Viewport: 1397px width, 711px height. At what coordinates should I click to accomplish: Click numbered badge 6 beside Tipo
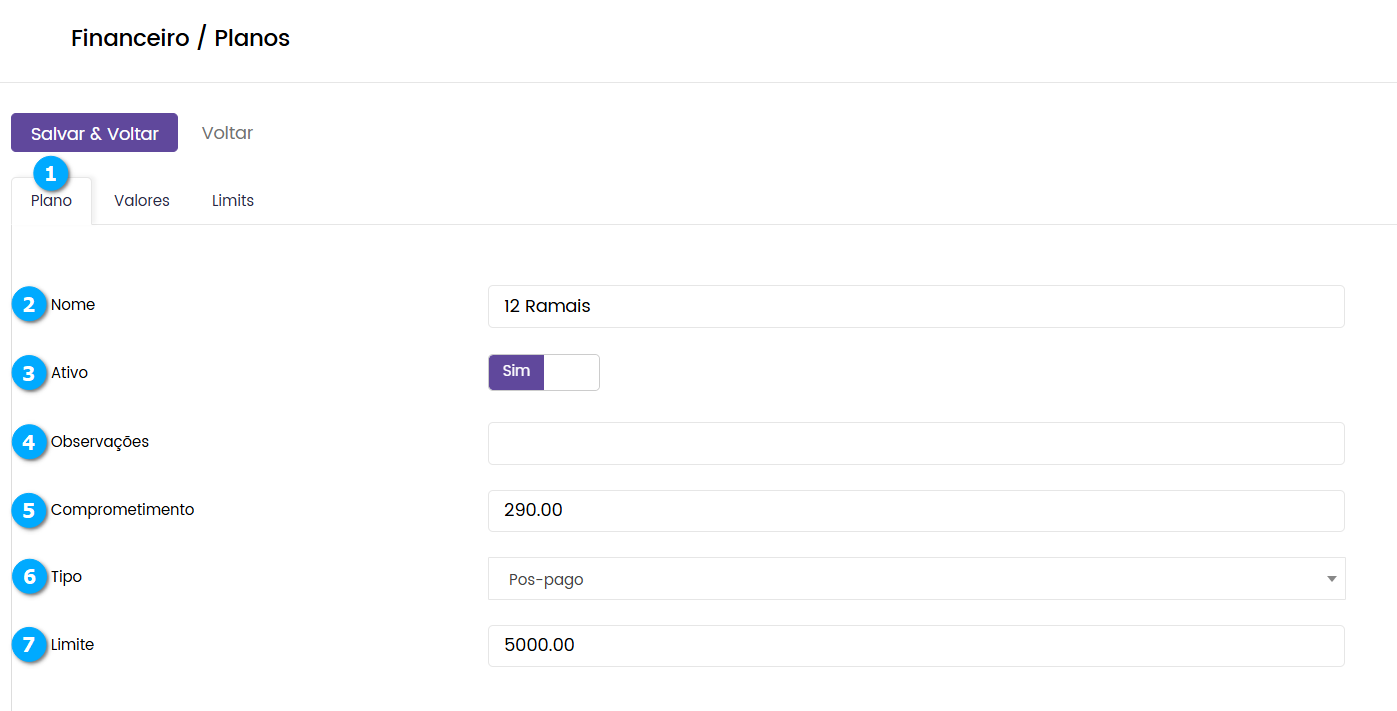pyautogui.click(x=30, y=577)
